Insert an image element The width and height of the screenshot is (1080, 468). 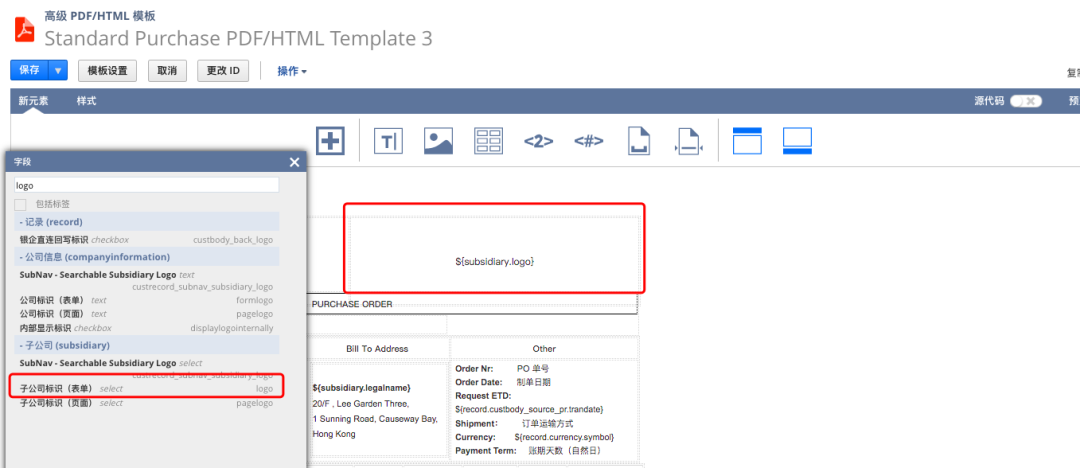[x=438, y=141]
